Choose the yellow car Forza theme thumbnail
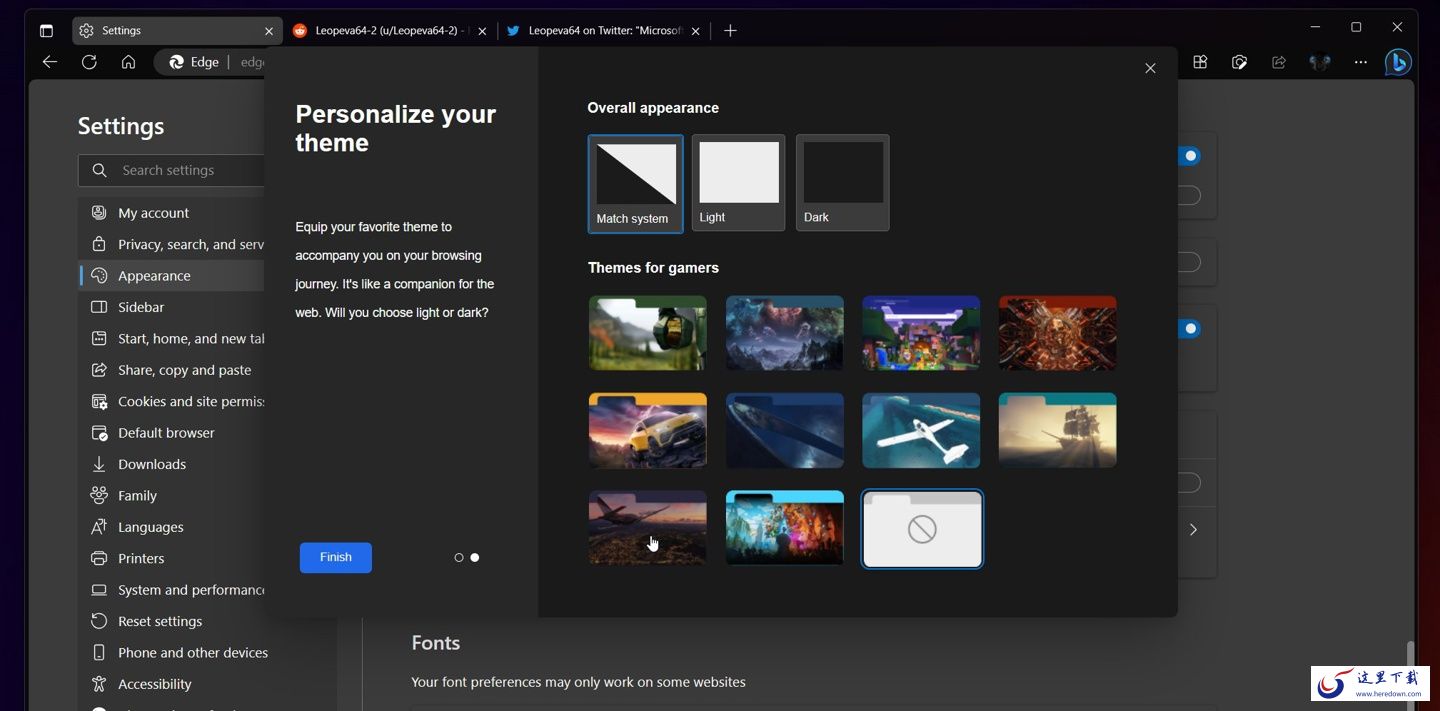This screenshot has width=1440, height=711. click(x=648, y=430)
